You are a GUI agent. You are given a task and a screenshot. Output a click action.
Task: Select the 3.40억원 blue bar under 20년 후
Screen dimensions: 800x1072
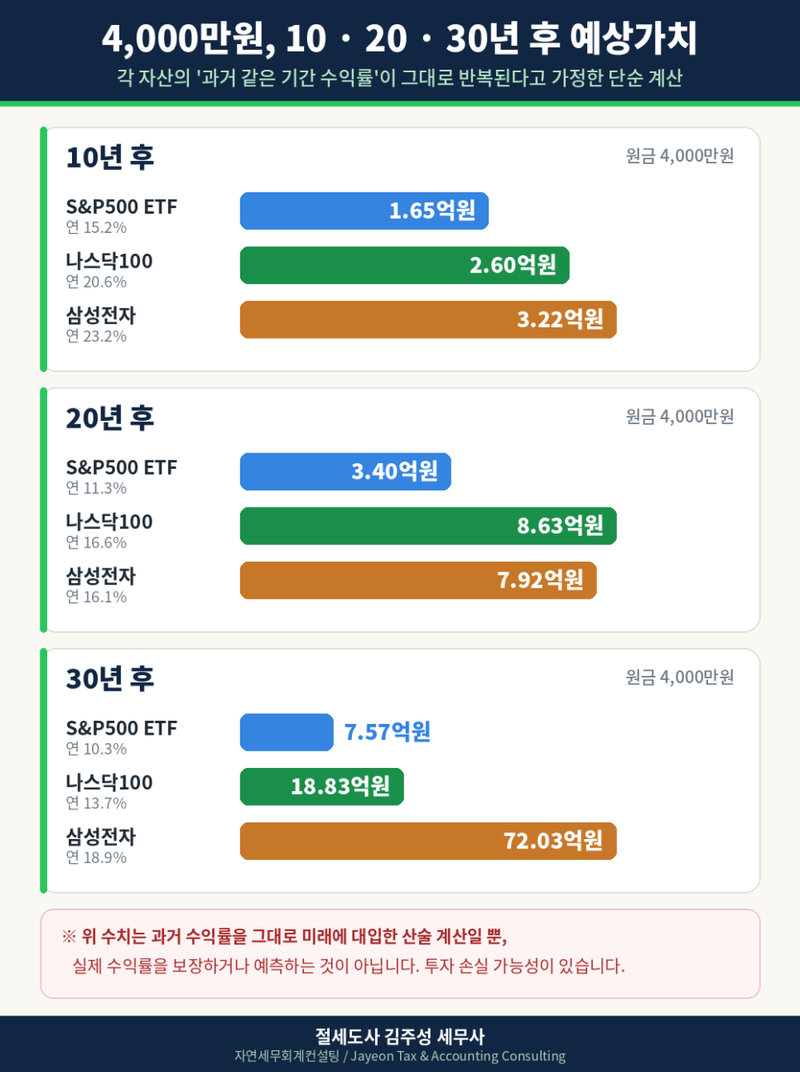tap(345, 471)
